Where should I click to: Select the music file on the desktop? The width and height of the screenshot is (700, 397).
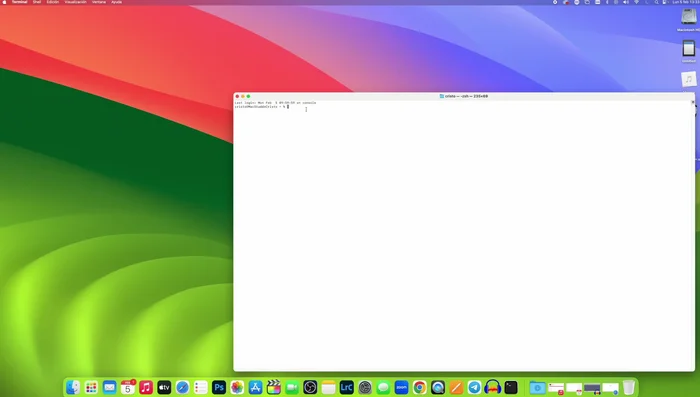[x=689, y=79]
